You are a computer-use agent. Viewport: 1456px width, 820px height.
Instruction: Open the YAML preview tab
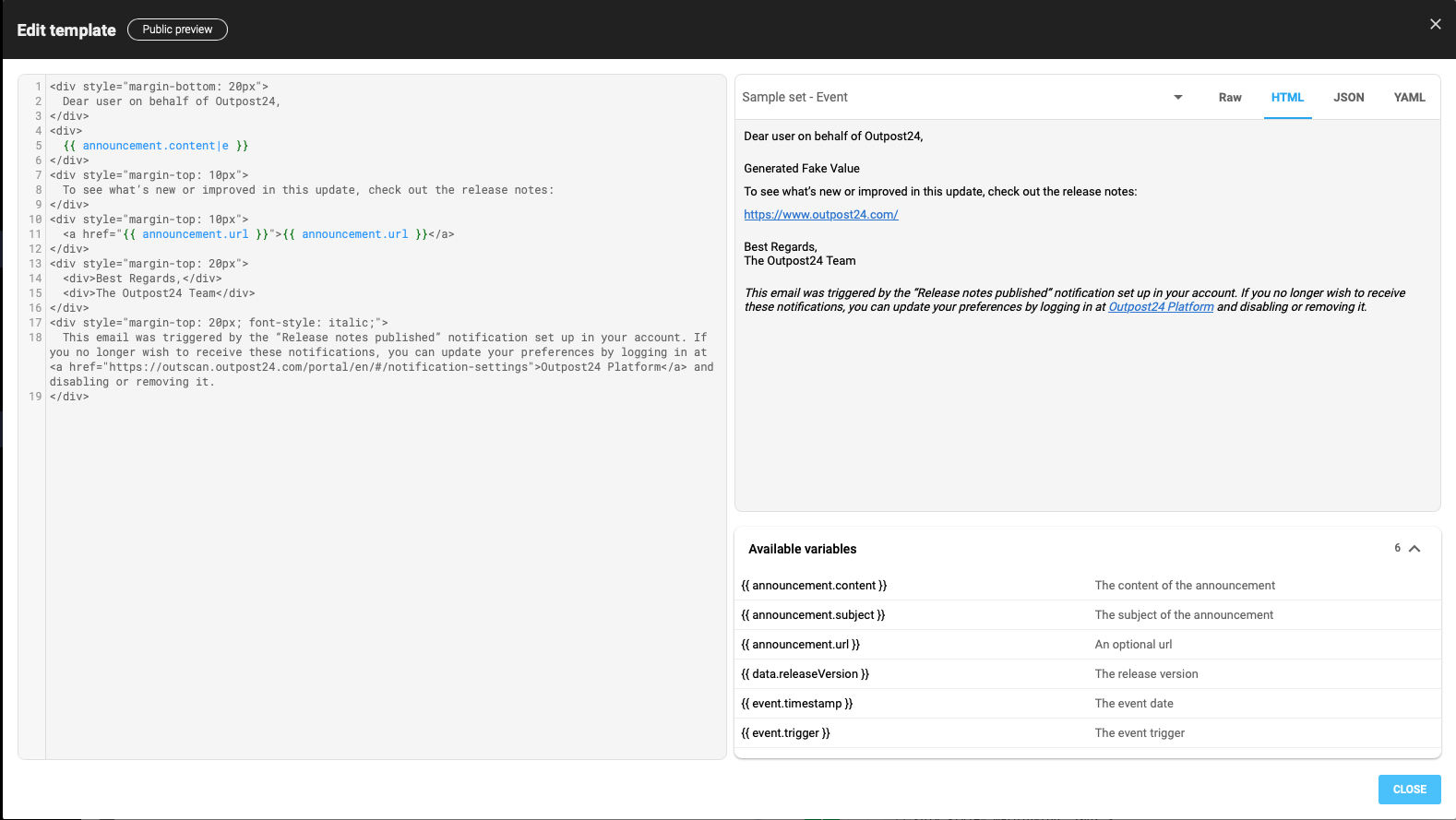[x=1409, y=97]
